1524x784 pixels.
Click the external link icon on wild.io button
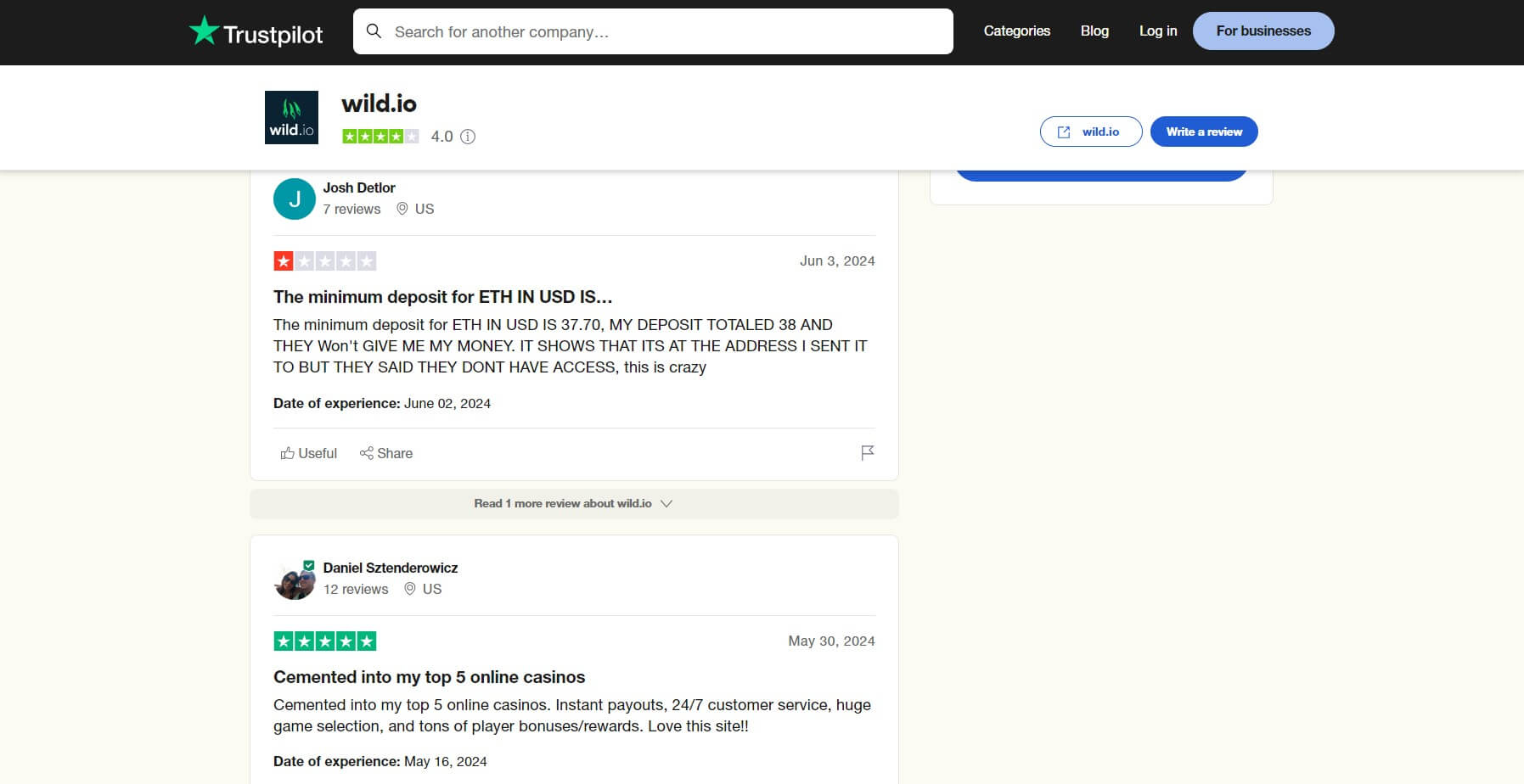pos(1064,132)
